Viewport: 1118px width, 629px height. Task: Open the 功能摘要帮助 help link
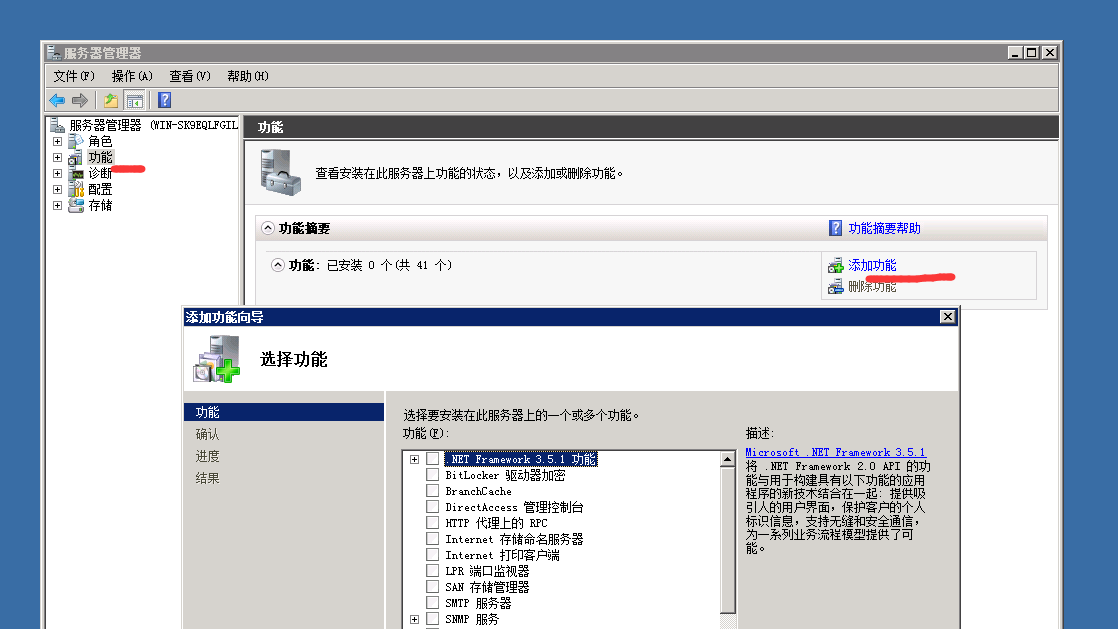pos(884,228)
